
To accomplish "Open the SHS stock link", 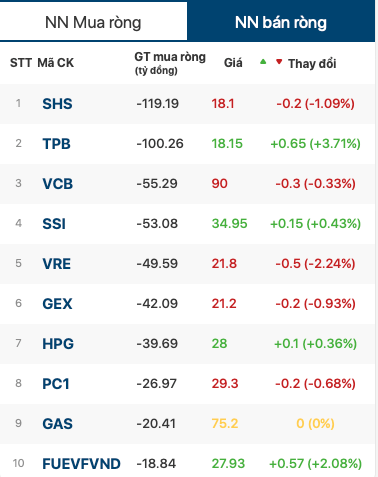I will coord(57,104).
